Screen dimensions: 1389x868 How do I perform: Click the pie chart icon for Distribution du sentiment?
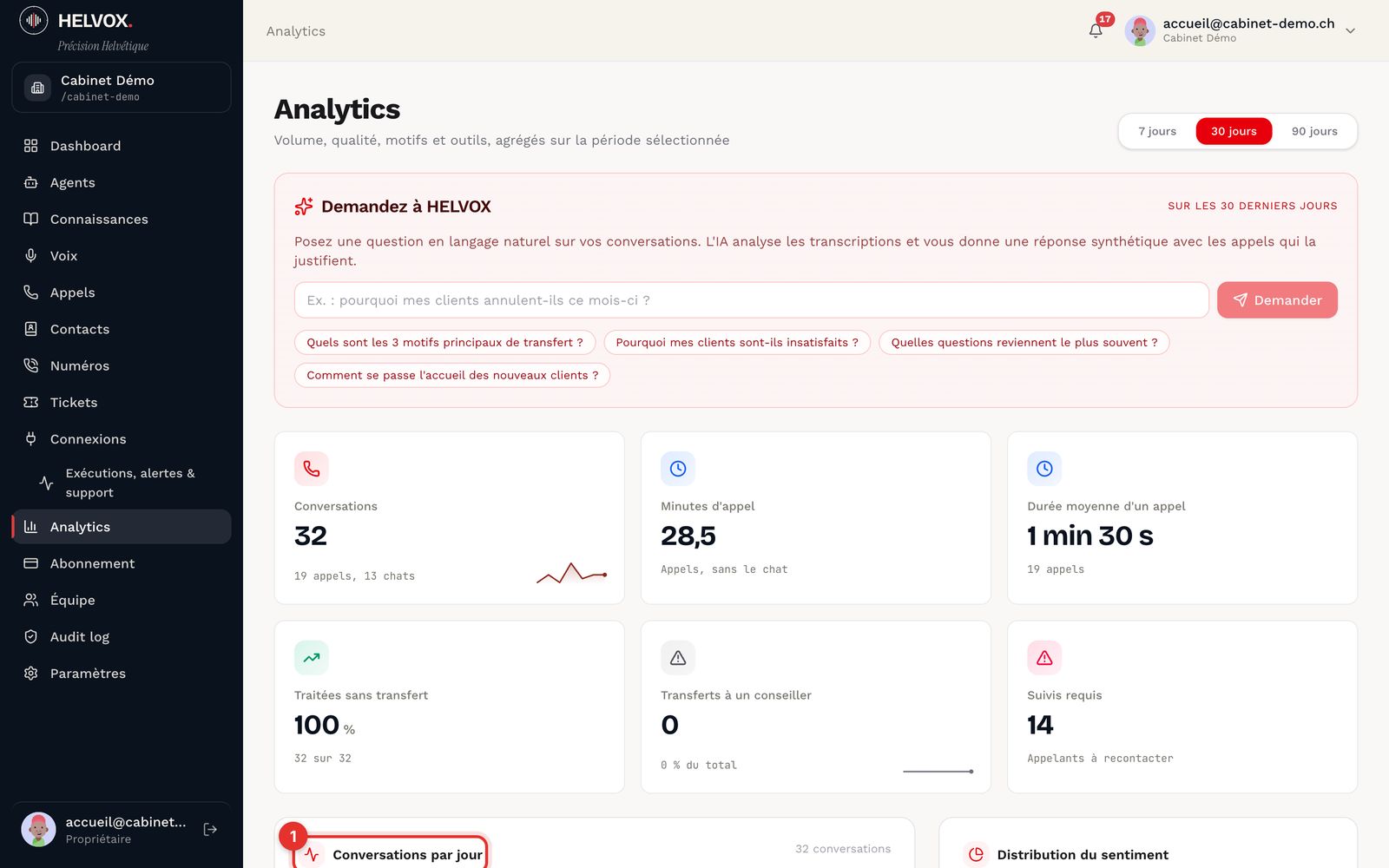[976, 854]
